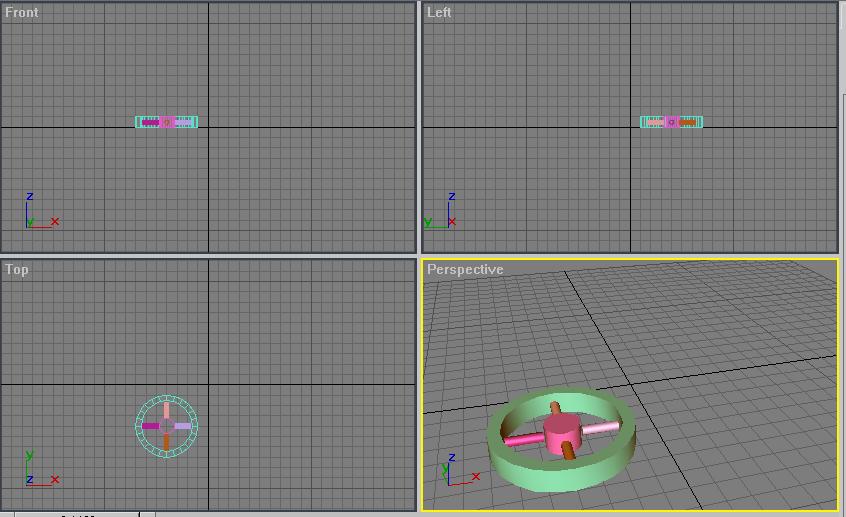
Task: Pick the orange bottom spoke in Top viewport
Action: coord(167,442)
